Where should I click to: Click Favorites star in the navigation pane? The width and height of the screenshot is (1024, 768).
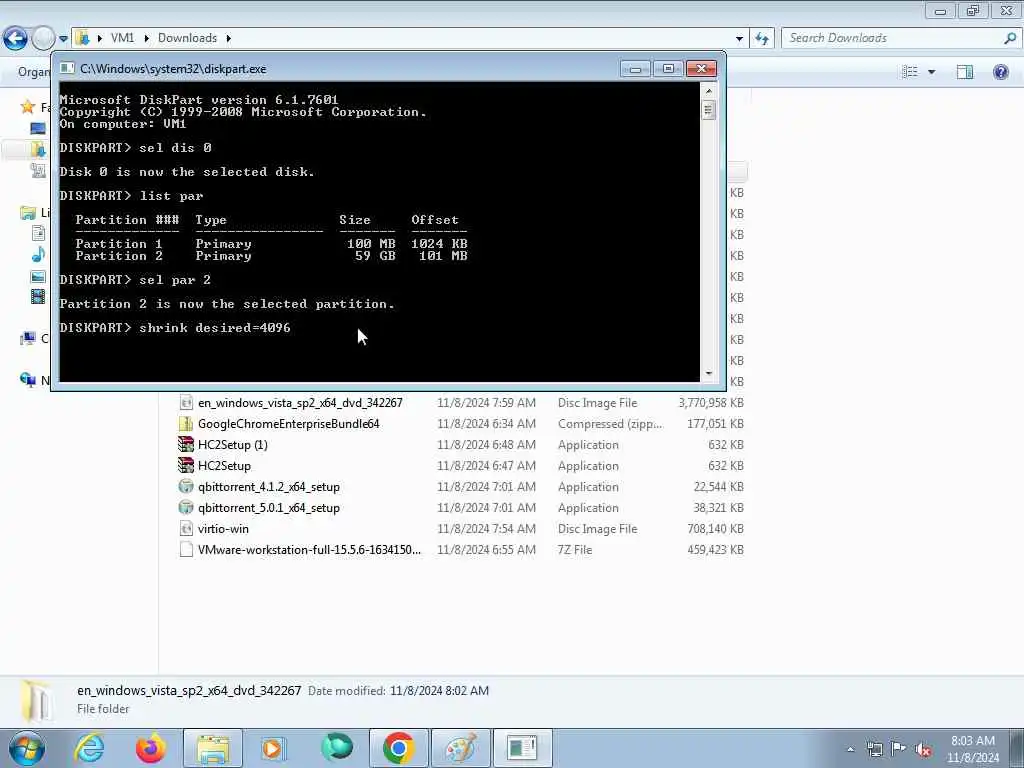coord(27,106)
